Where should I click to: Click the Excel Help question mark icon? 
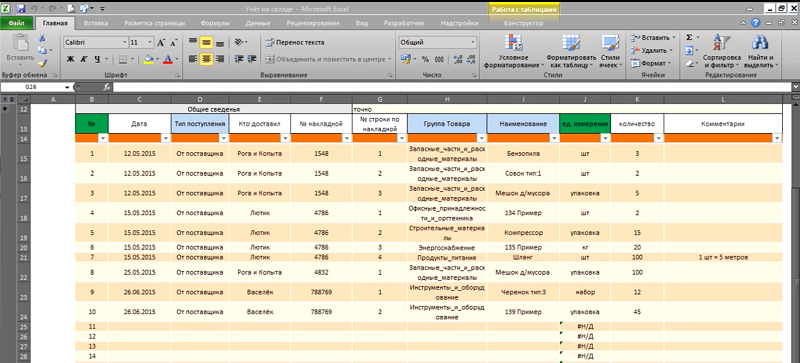click(756, 23)
